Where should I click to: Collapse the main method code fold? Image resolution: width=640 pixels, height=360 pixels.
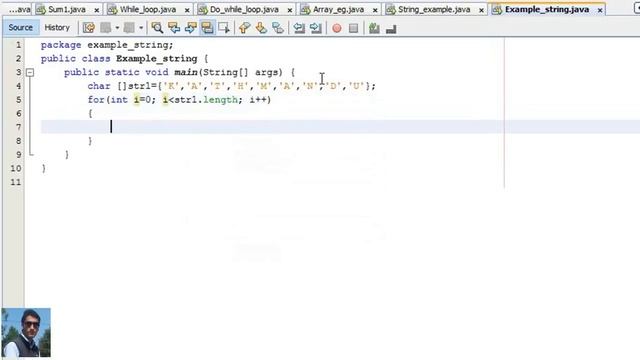point(30,72)
